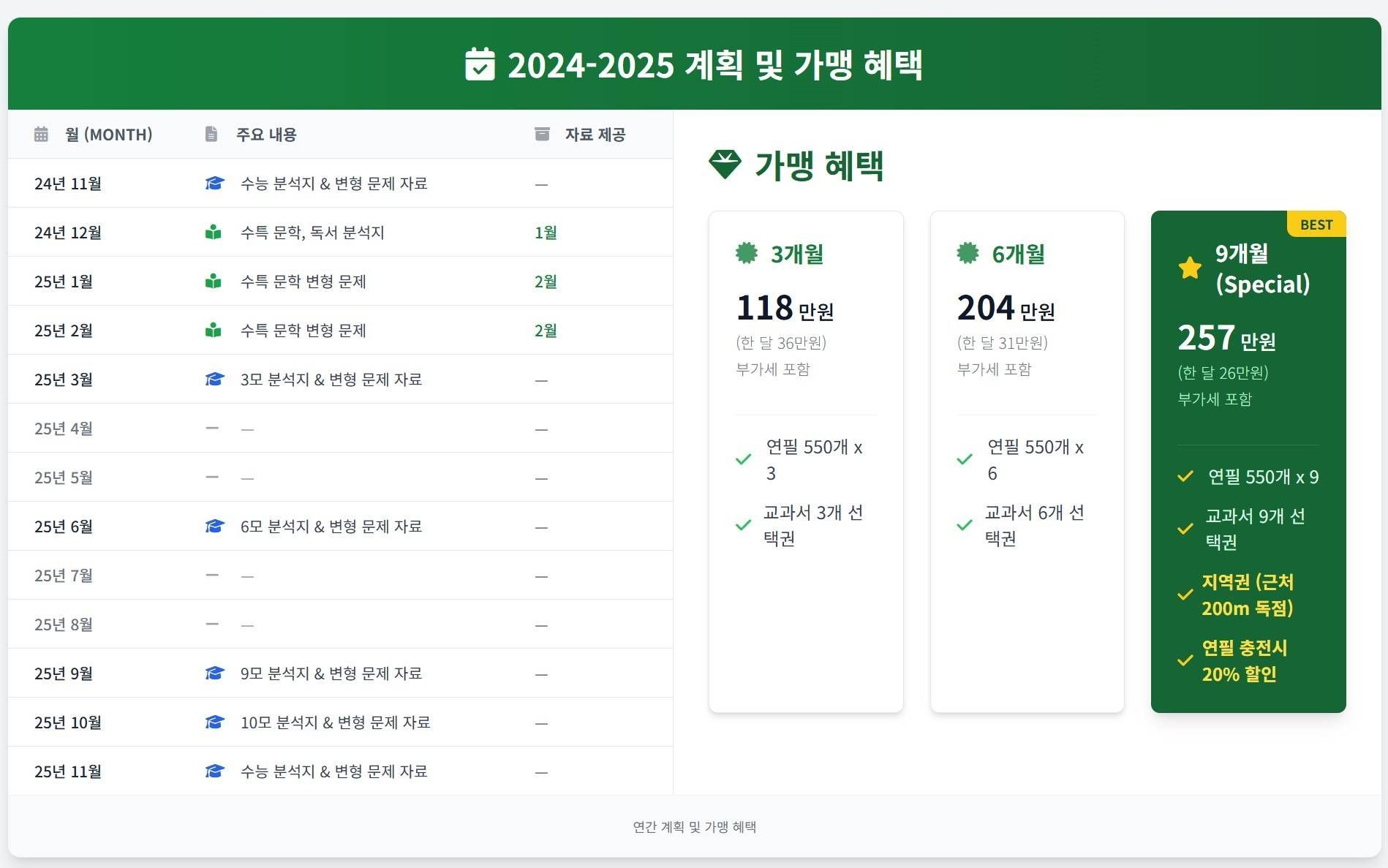Click the calendar icon next to 월 (MONTH)
1388x868 pixels.
(x=41, y=135)
